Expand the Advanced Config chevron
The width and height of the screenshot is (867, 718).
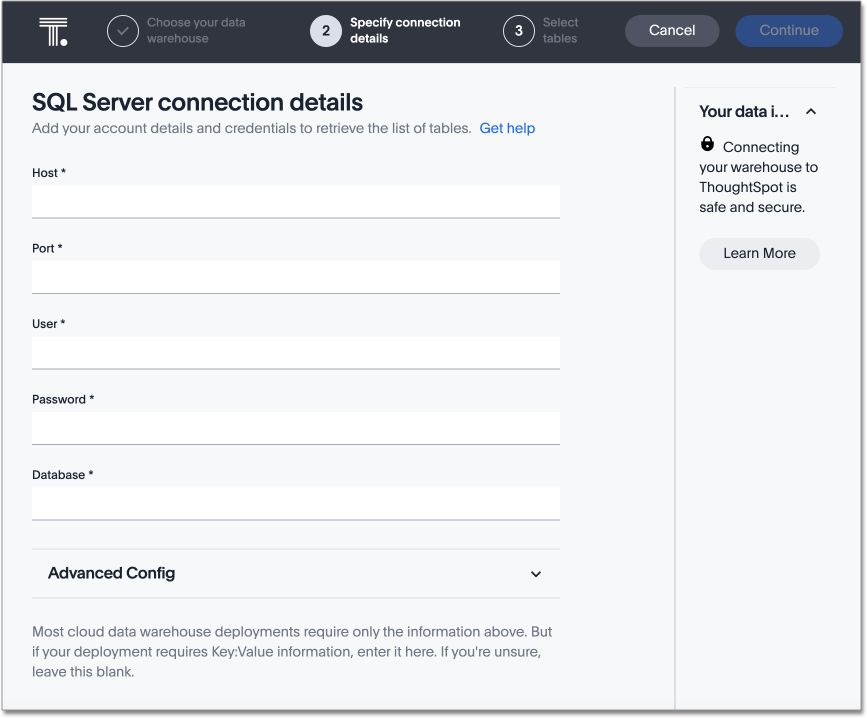536,574
